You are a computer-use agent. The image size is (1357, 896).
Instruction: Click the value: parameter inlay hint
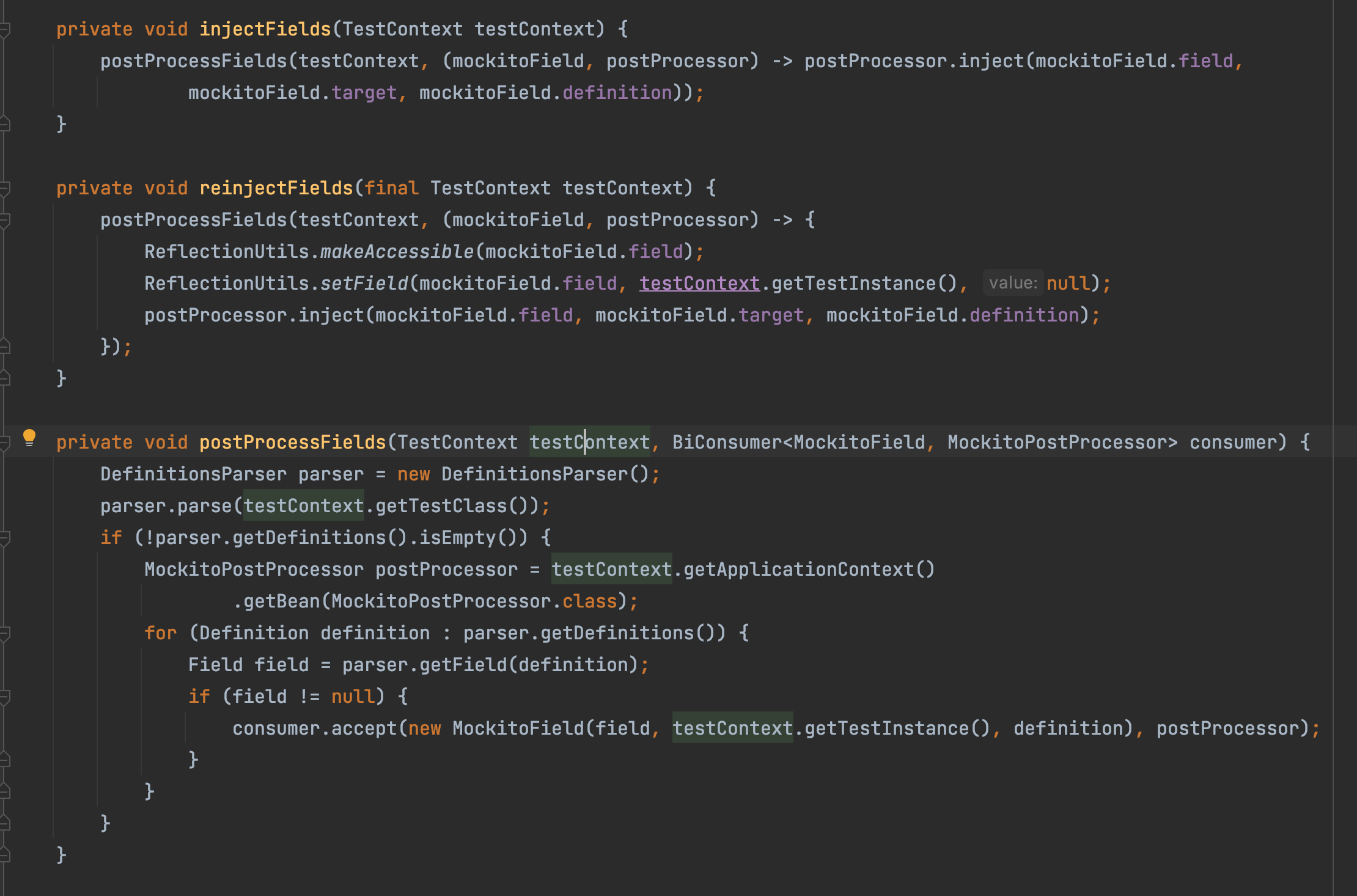pyautogui.click(x=1013, y=284)
